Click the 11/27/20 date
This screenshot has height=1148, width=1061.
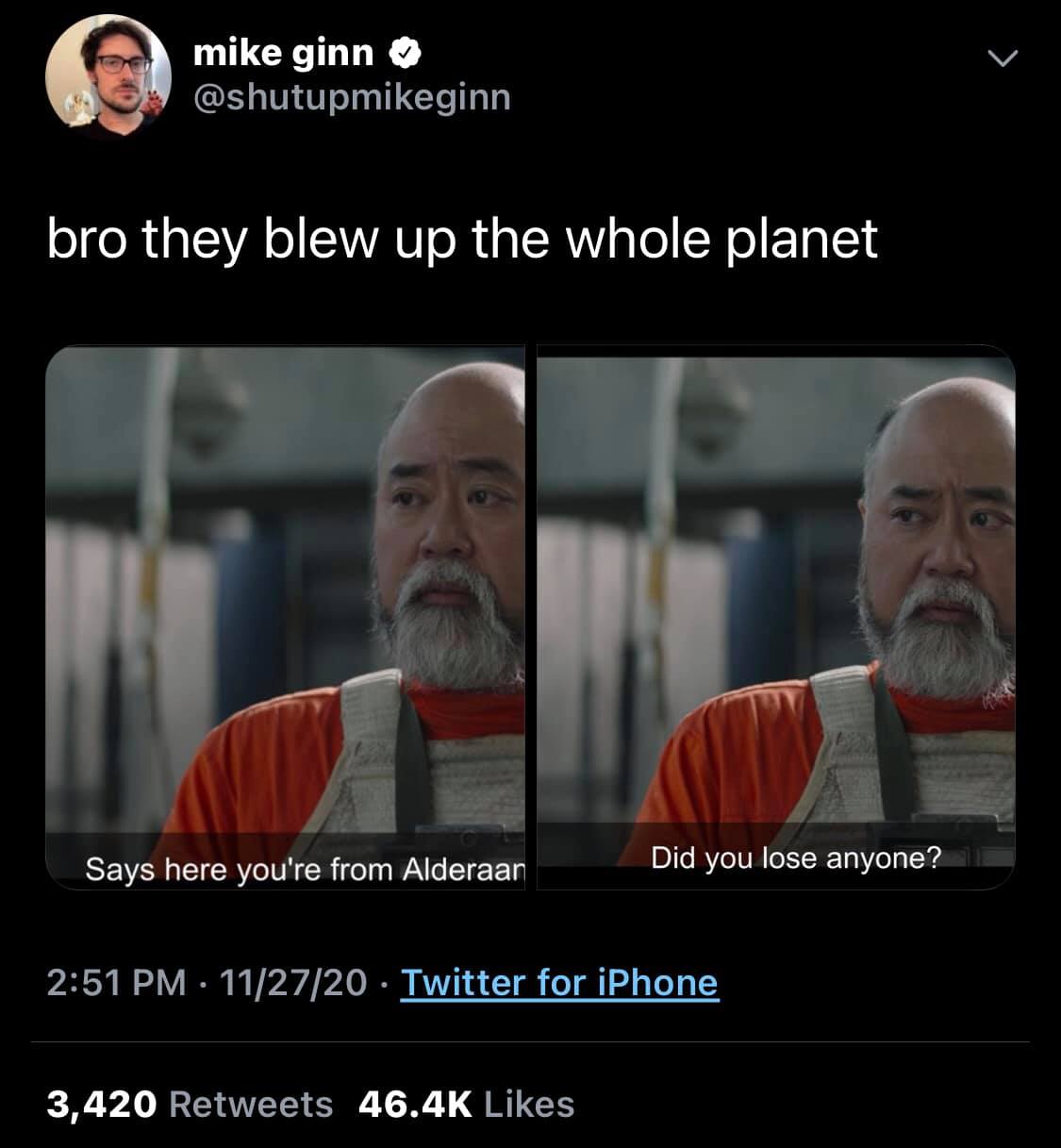[x=292, y=983]
